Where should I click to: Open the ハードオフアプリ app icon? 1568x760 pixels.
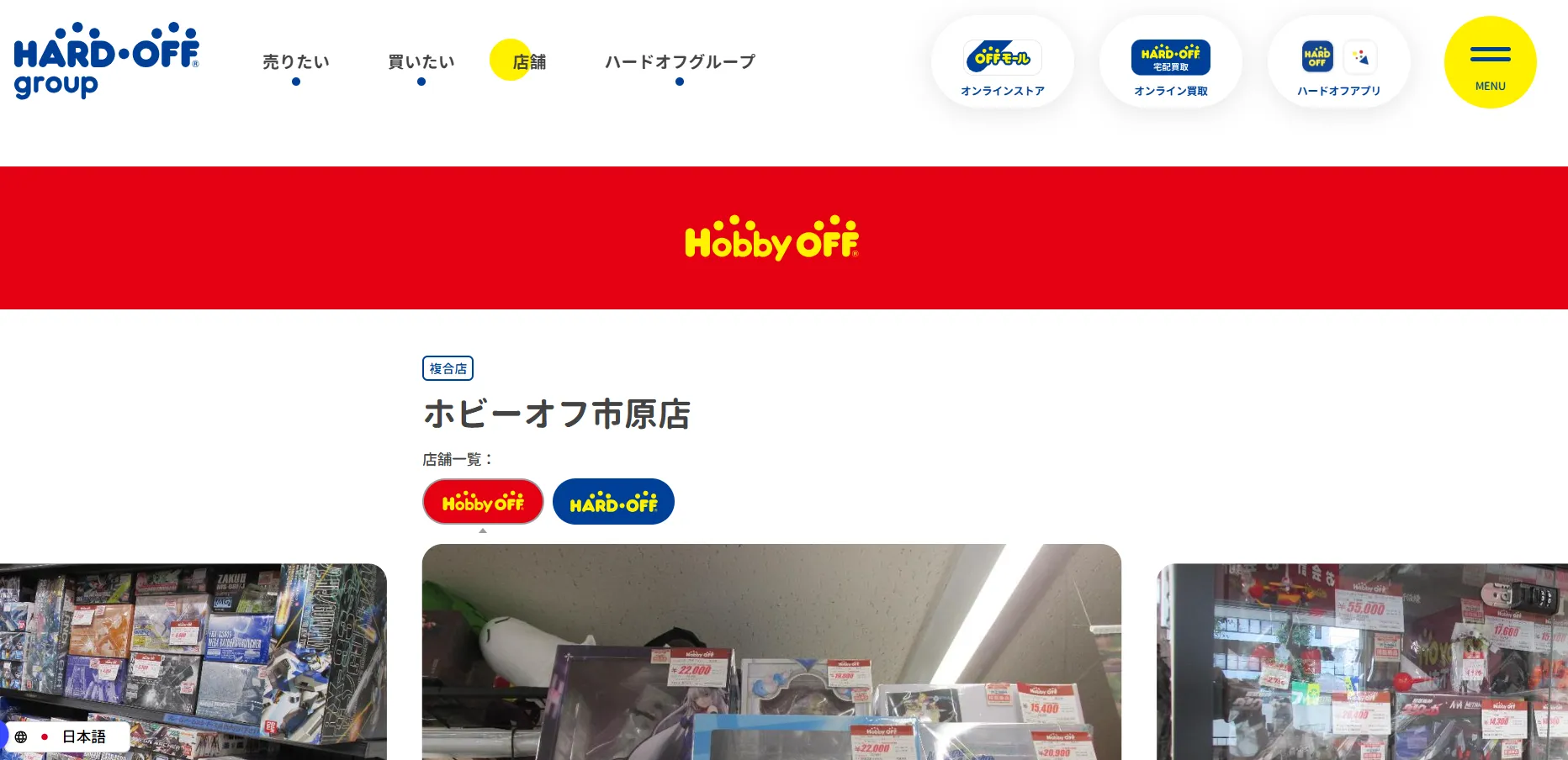tap(1338, 58)
